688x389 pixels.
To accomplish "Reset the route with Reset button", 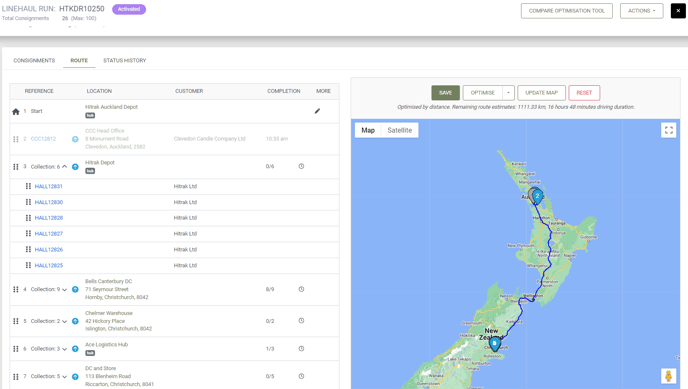I will [x=584, y=93].
